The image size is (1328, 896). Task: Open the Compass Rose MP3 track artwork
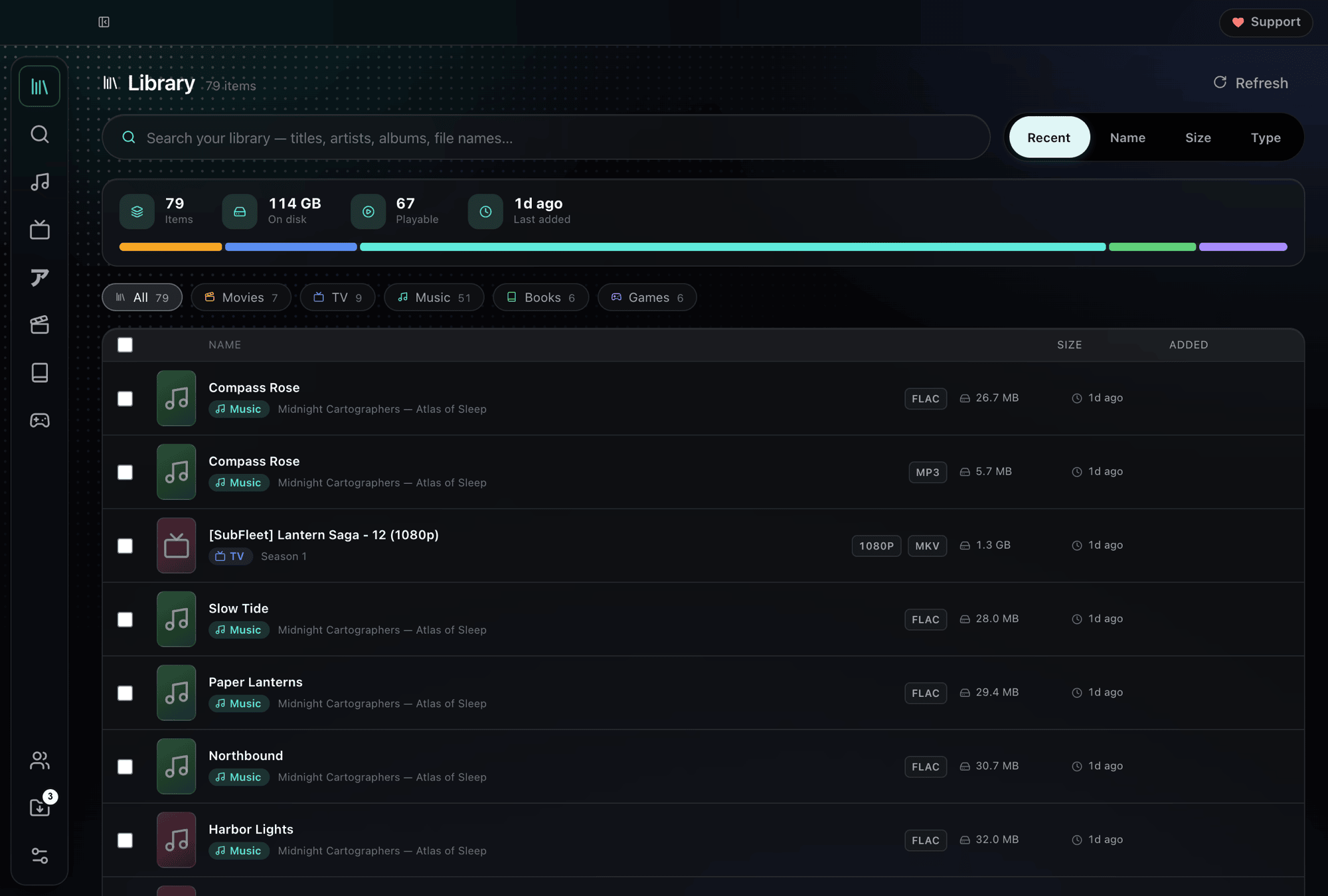(x=176, y=472)
